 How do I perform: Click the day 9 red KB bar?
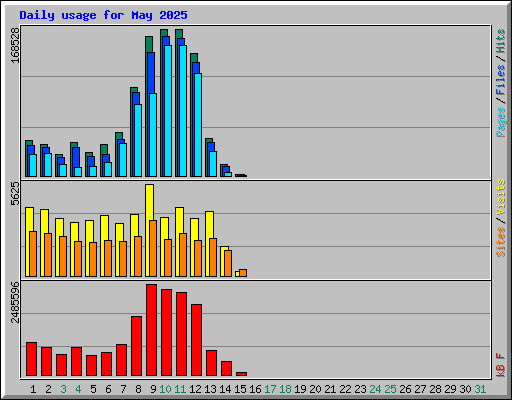151,330
